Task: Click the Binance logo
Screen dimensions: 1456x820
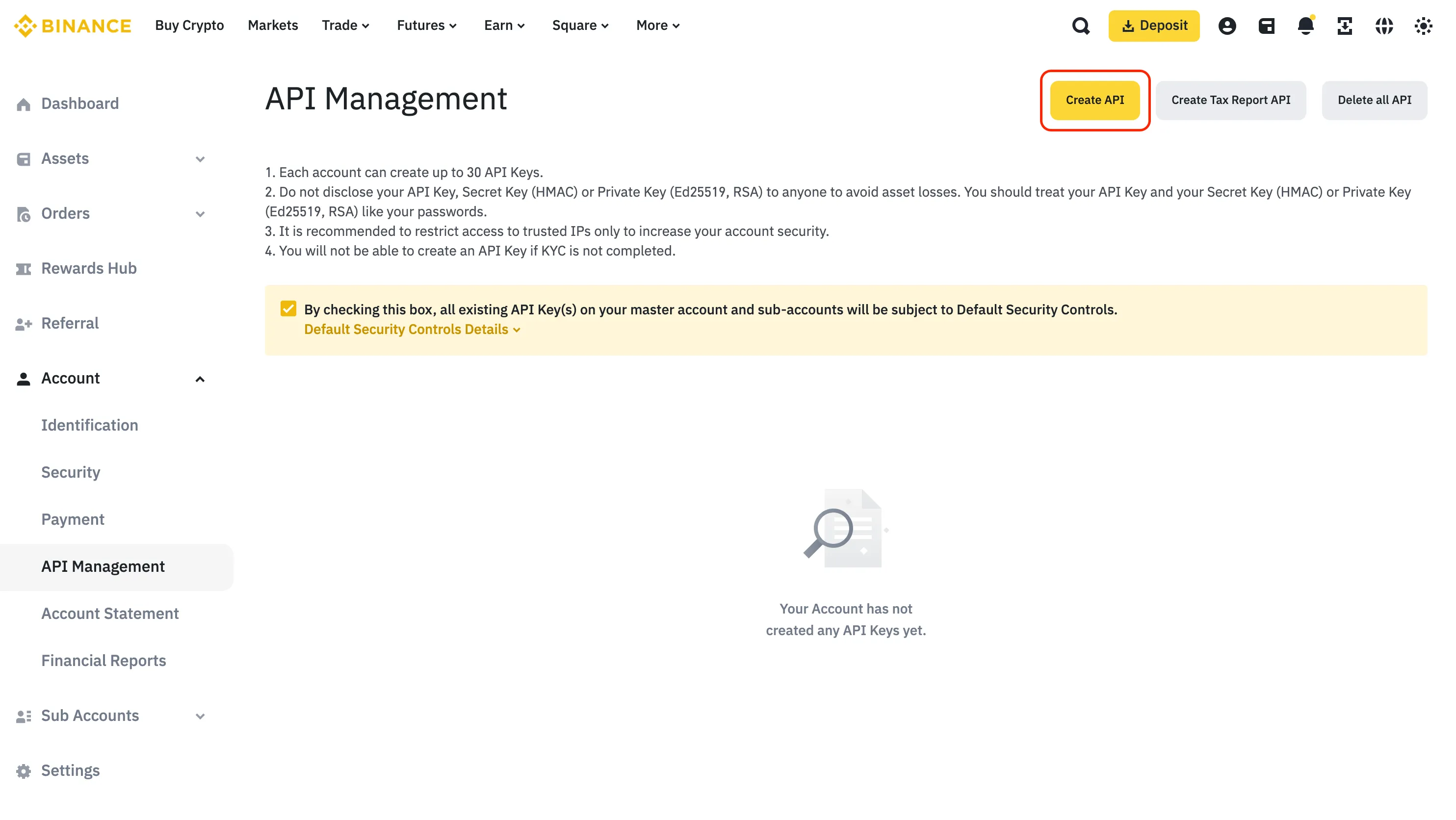Action: (x=72, y=26)
